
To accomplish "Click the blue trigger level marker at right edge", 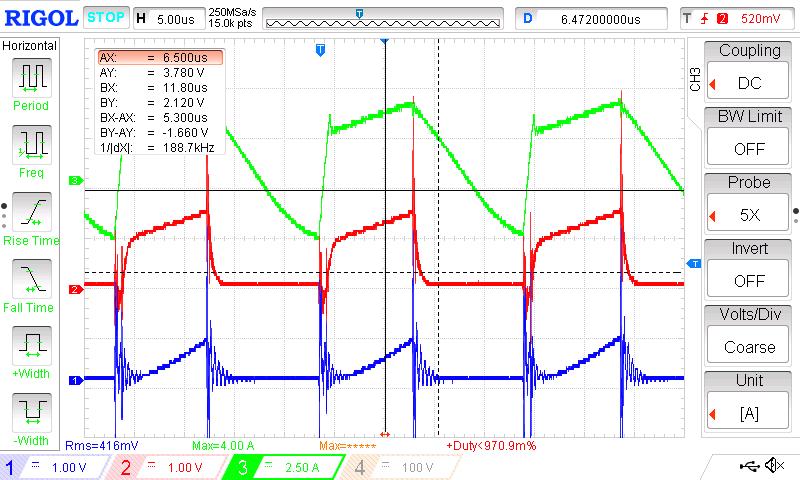I will 694,263.
